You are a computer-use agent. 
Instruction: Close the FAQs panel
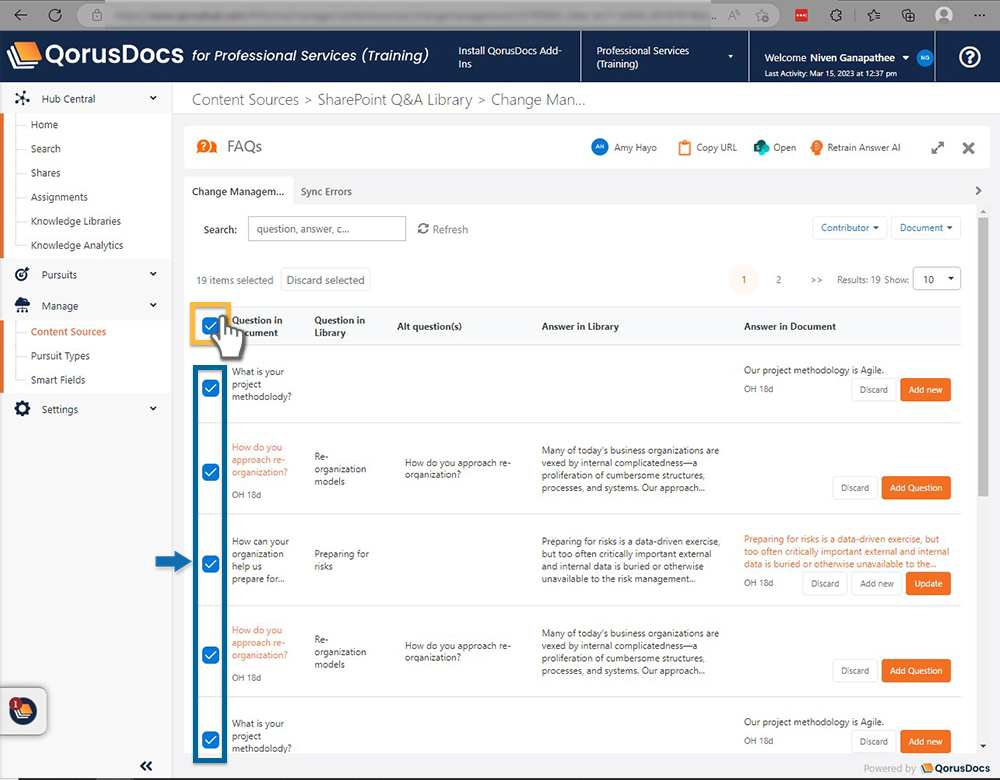[x=968, y=148]
